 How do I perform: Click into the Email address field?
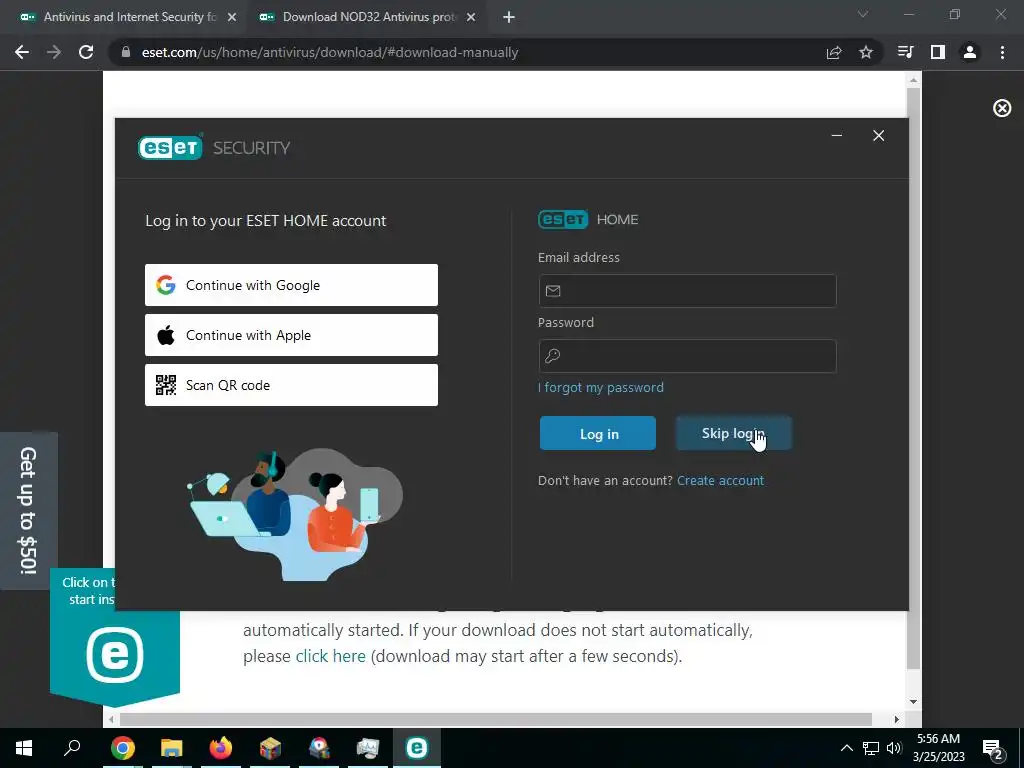point(687,291)
